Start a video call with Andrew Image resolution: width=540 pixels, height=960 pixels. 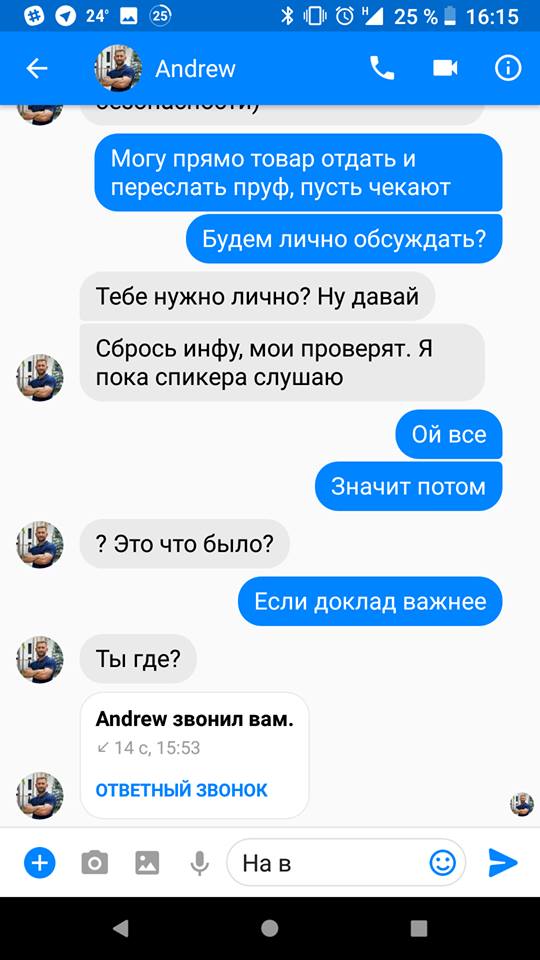click(445, 68)
